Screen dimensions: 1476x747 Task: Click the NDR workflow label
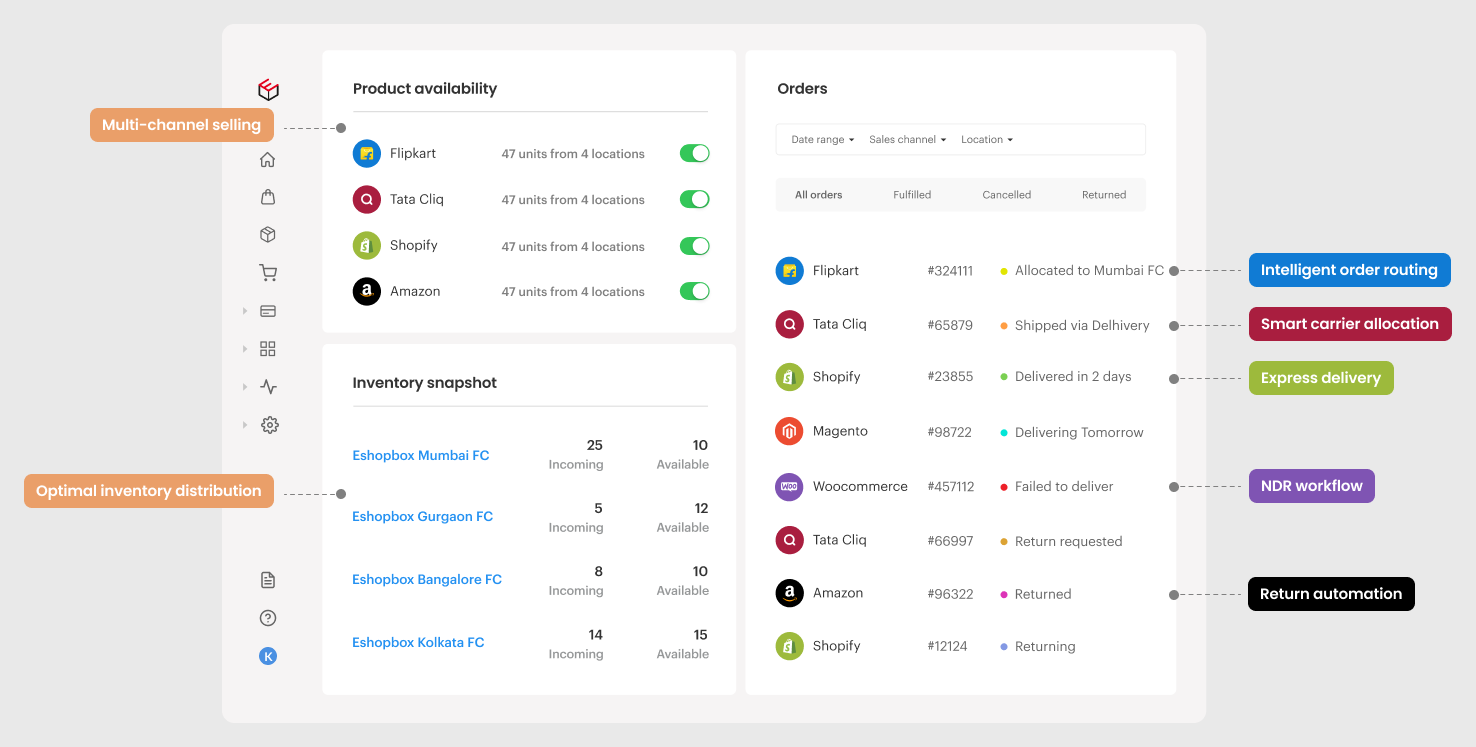coord(1312,486)
